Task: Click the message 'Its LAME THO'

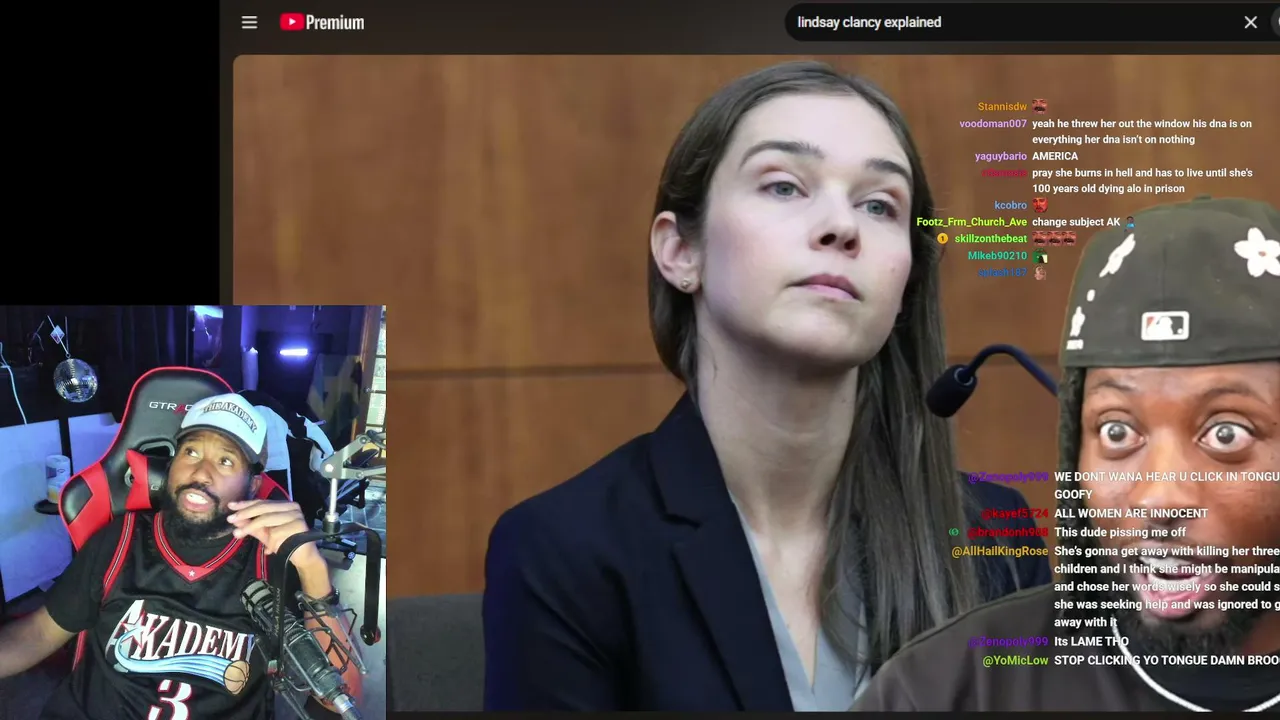Action: 1091,642
